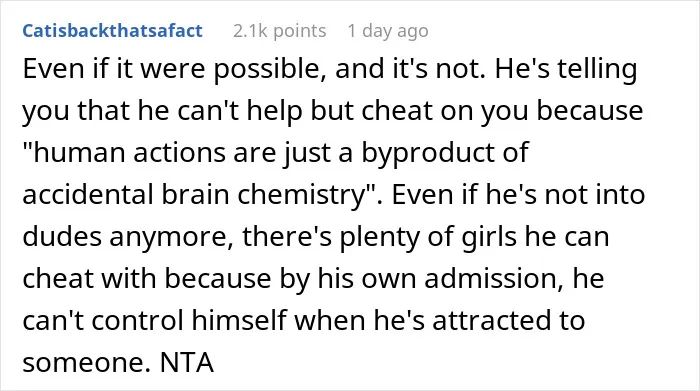Click the word "NTA" ending the comment
Image resolution: width=700 pixels, height=391 pixels.
187,362
